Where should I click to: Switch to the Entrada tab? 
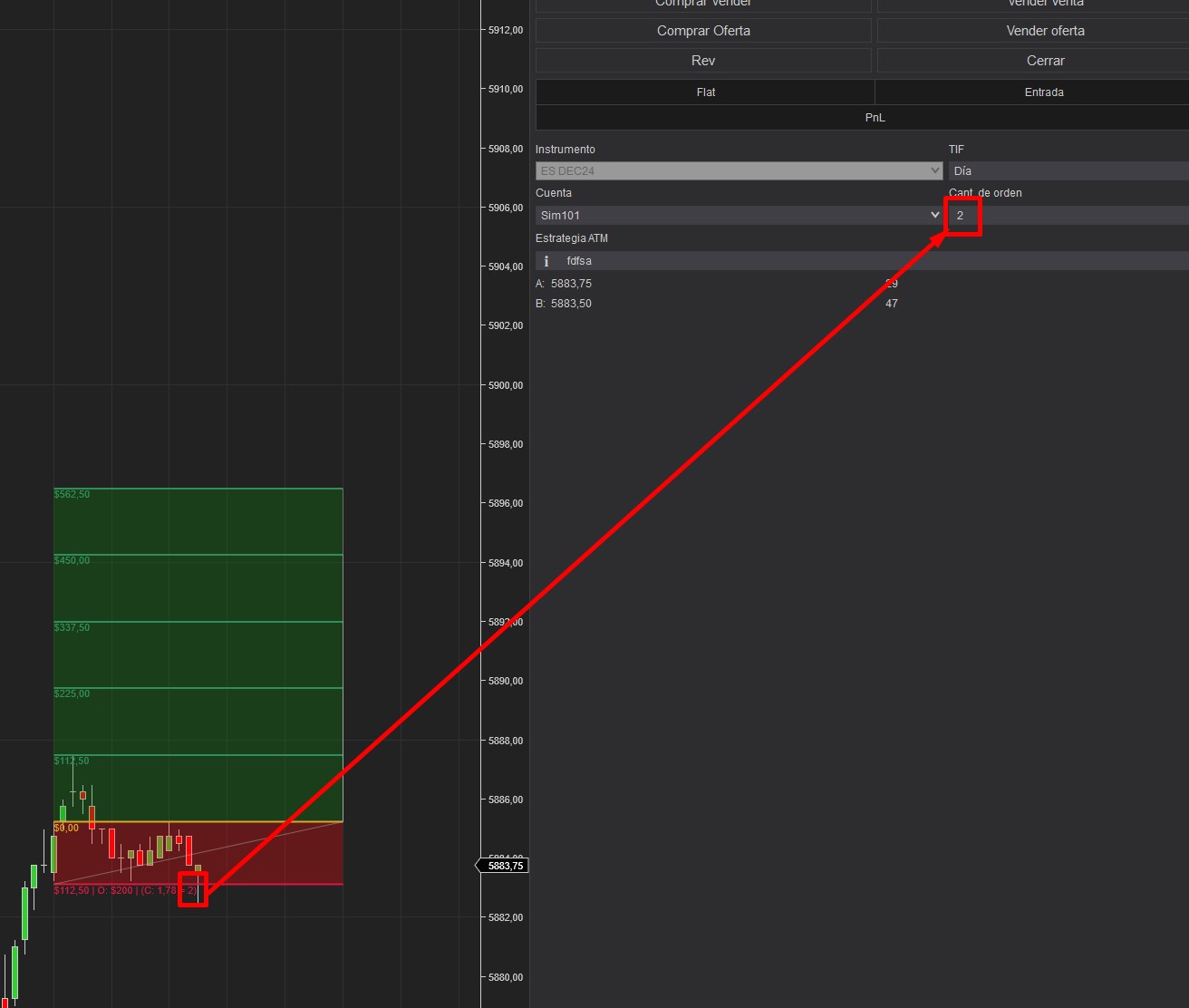(x=1043, y=92)
